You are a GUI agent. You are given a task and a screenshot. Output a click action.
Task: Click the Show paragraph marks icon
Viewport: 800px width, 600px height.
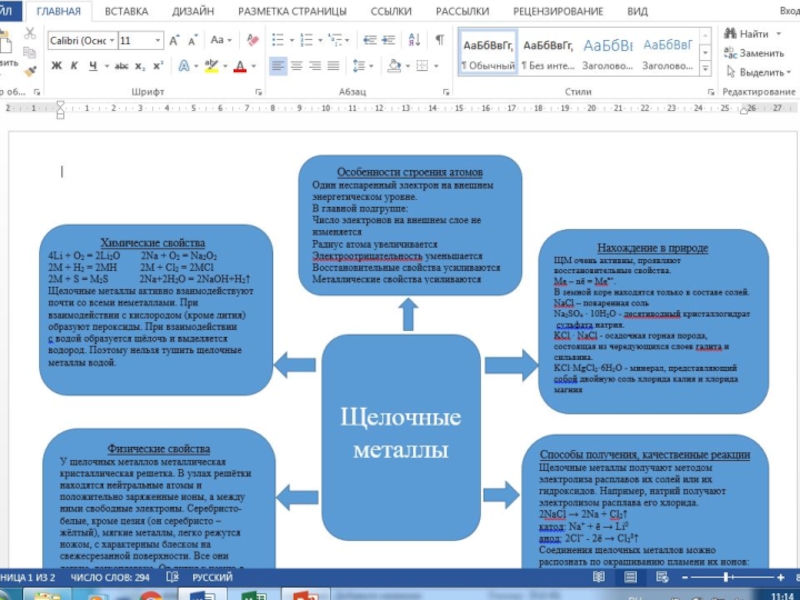[439, 41]
